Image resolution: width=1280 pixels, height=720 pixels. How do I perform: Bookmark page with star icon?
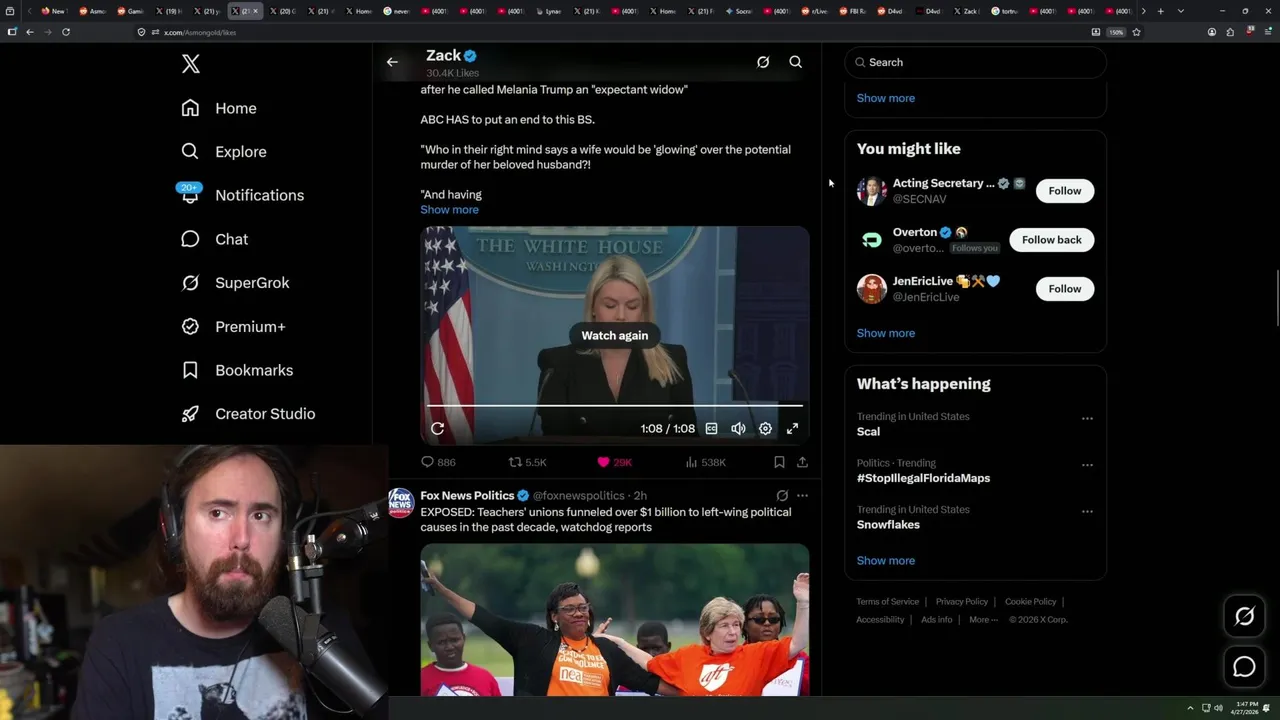[1136, 32]
